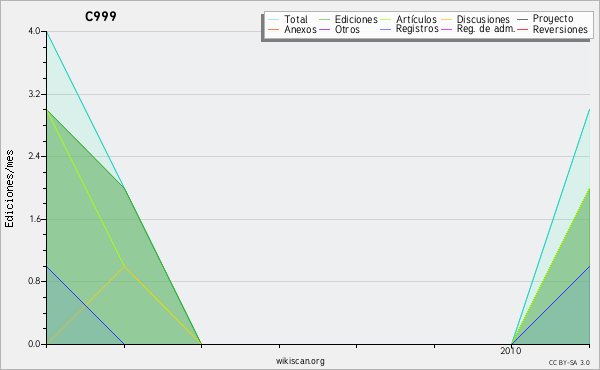Click the 3.2 y-axis value
Screen dimensions: 600x370
coord(34,94)
